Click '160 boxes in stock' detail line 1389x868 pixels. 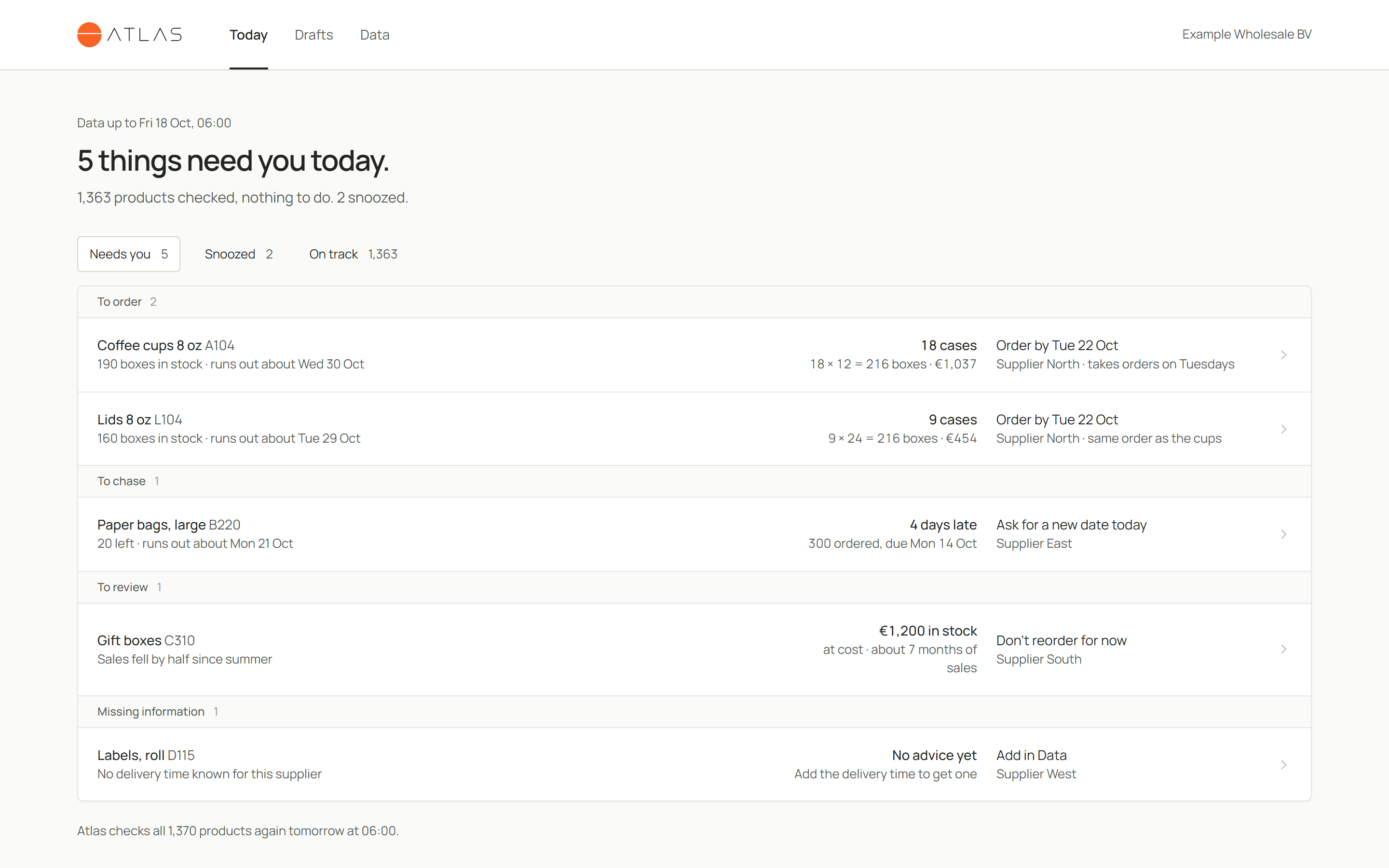[x=229, y=438]
